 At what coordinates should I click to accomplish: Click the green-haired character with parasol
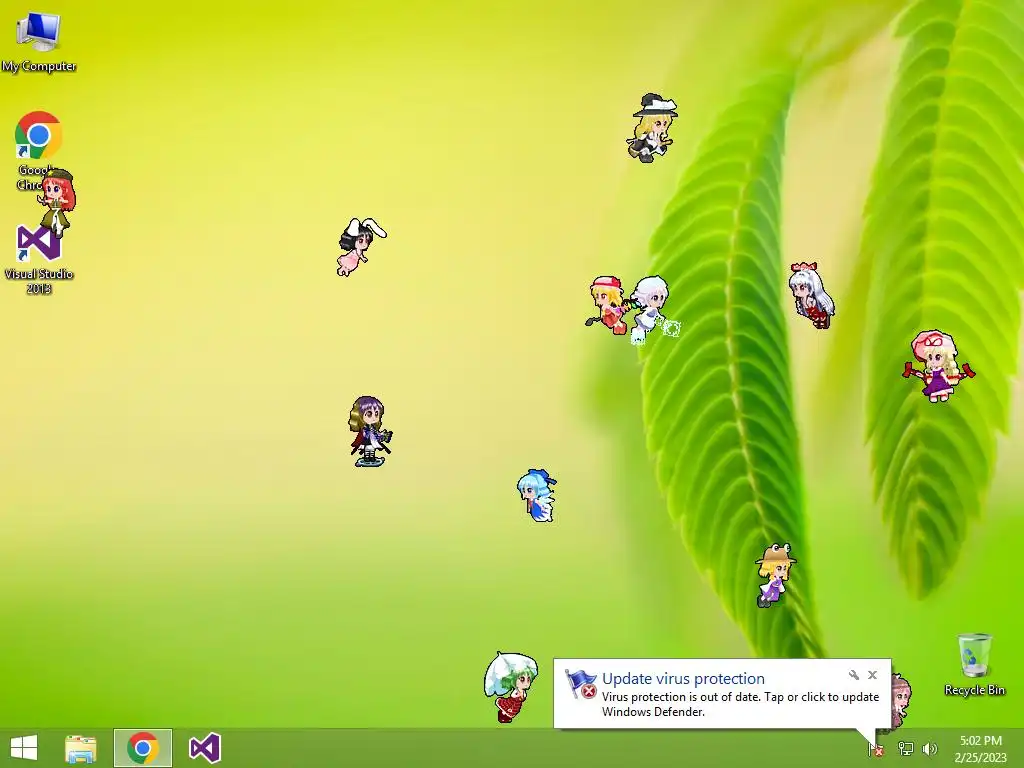(511, 686)
